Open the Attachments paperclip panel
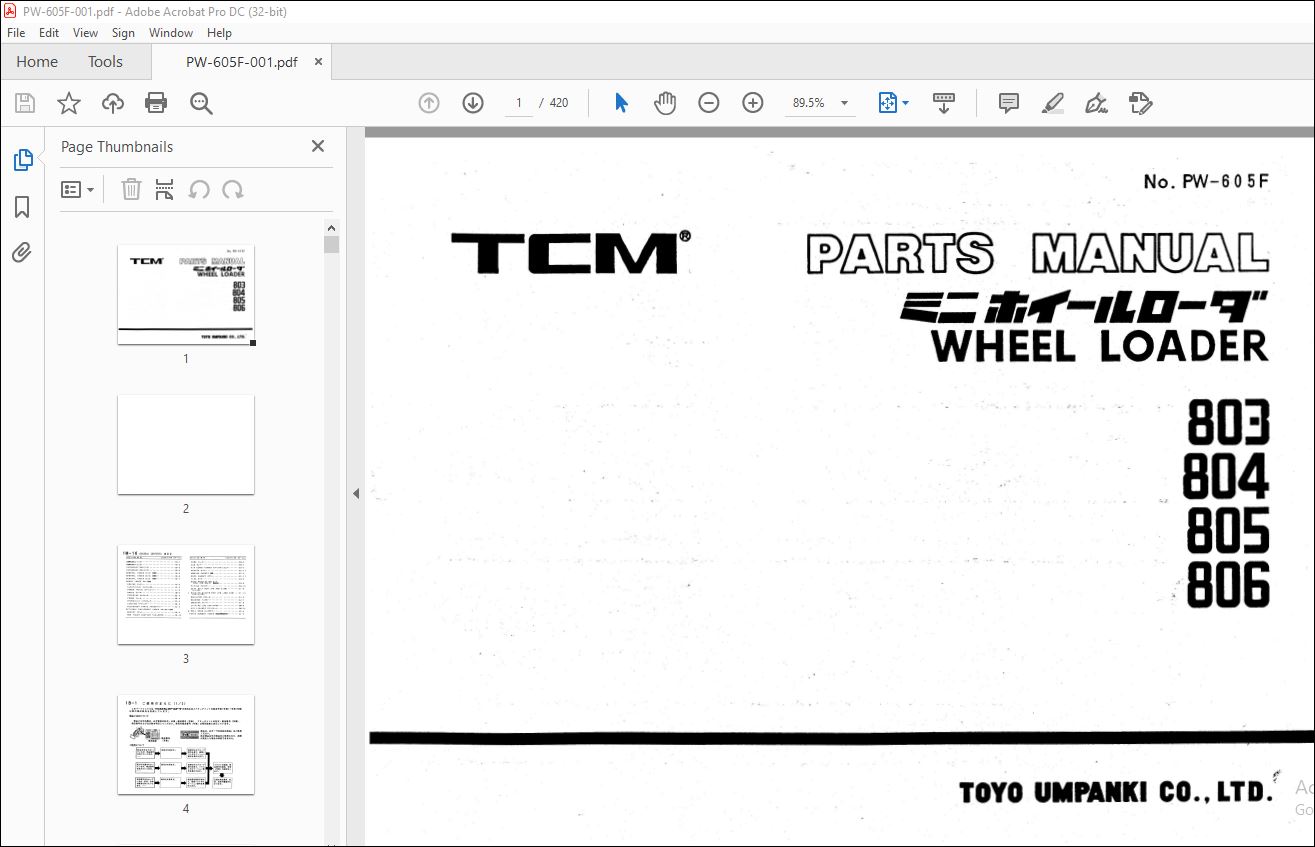Viewport: 1315px width, 847px height. point(22,252)
